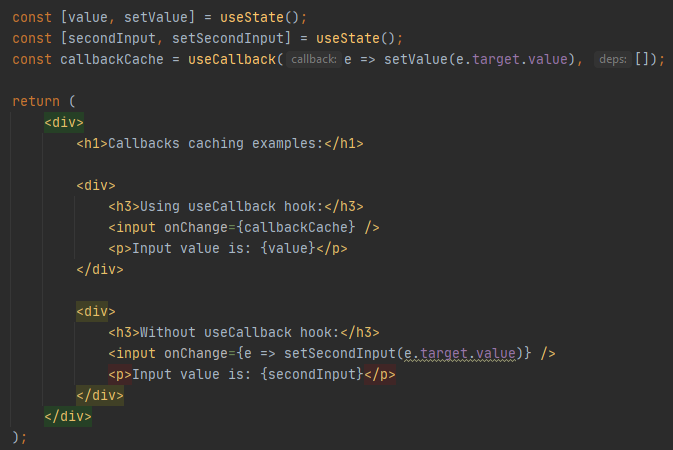The image size is (673, 450).
Task: Click the empty dependency array brackets
Action: pos(642,60)
